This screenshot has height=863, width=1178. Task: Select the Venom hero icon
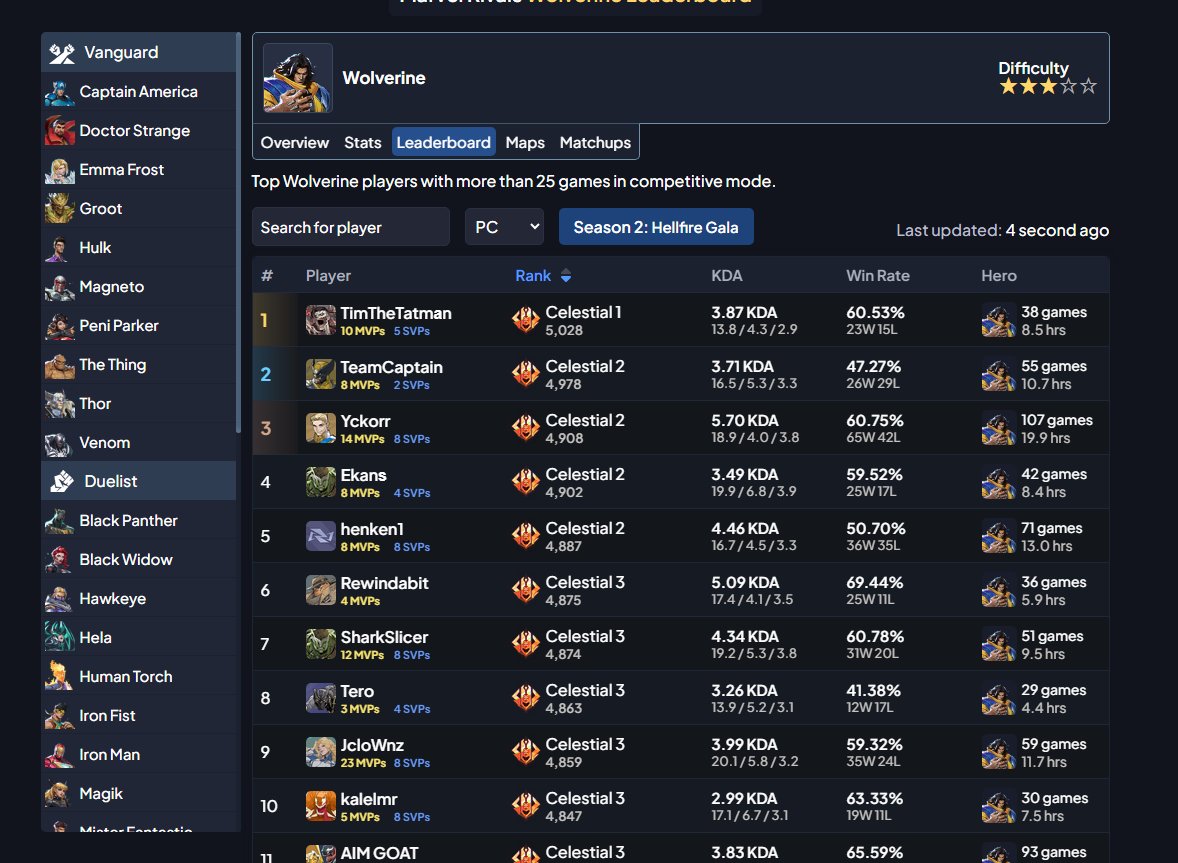click(x=59, y=444)
